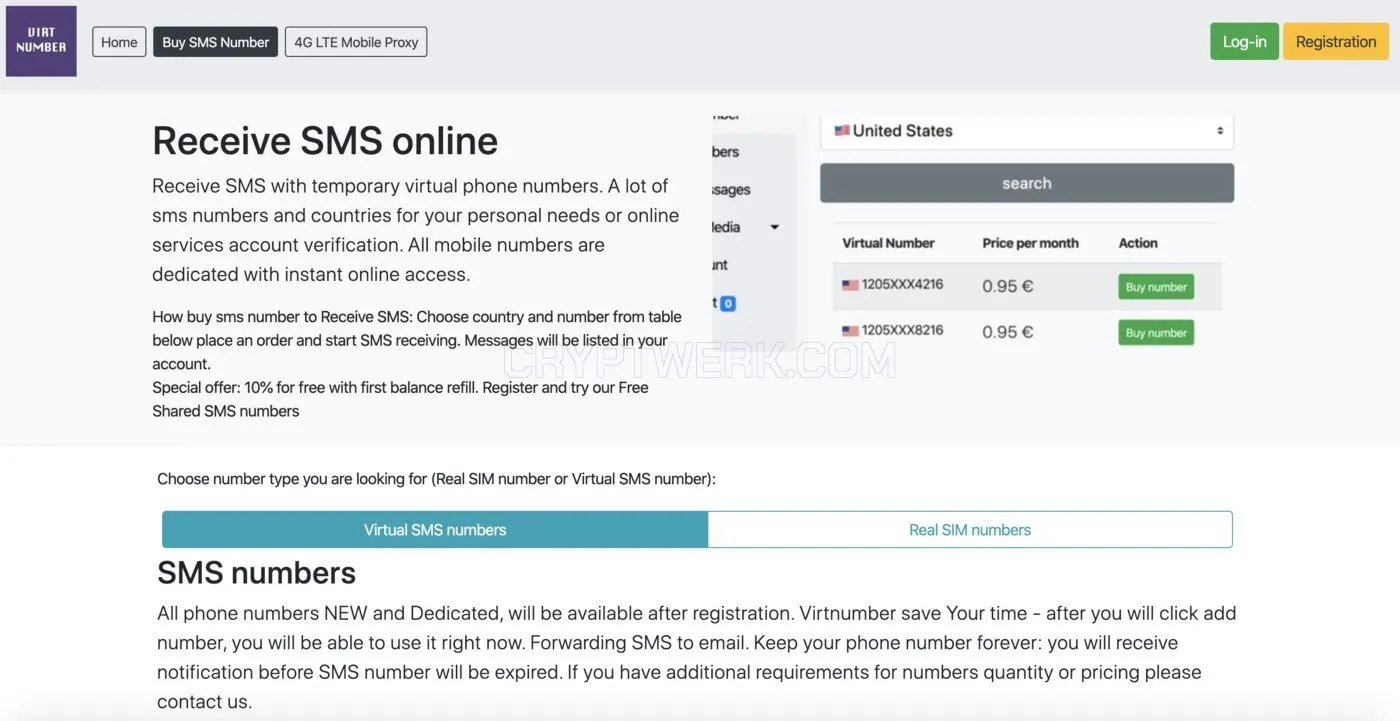
Task: Click the US flag beside 1205XXX4216
Action: tap(850, 285)
